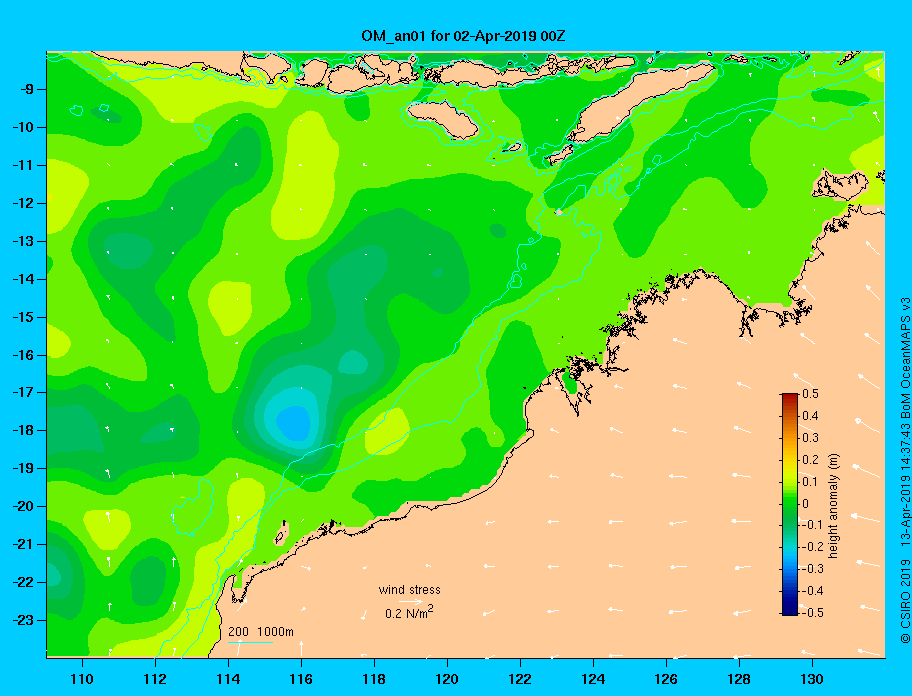Click the -20 latitude axis label
The height and width of the screenshot is (696, 912).
click(x=23, y=506)
